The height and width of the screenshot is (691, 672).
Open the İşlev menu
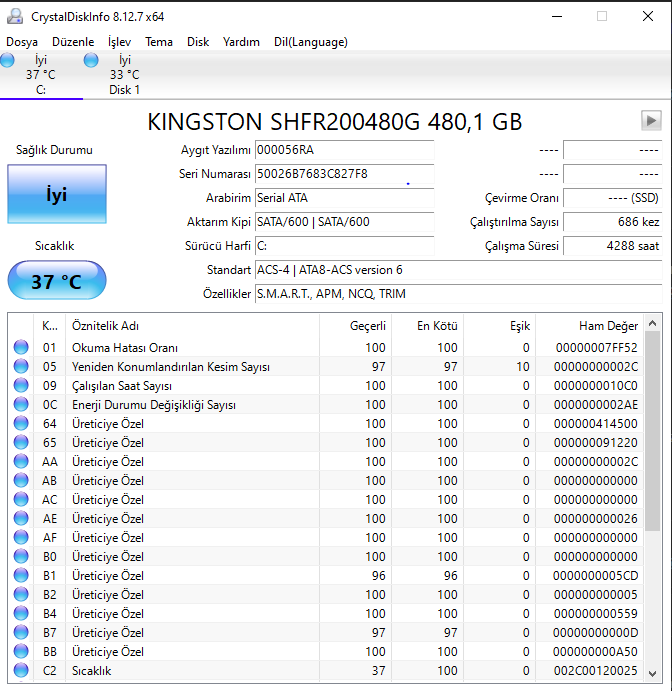coord(119,42)
